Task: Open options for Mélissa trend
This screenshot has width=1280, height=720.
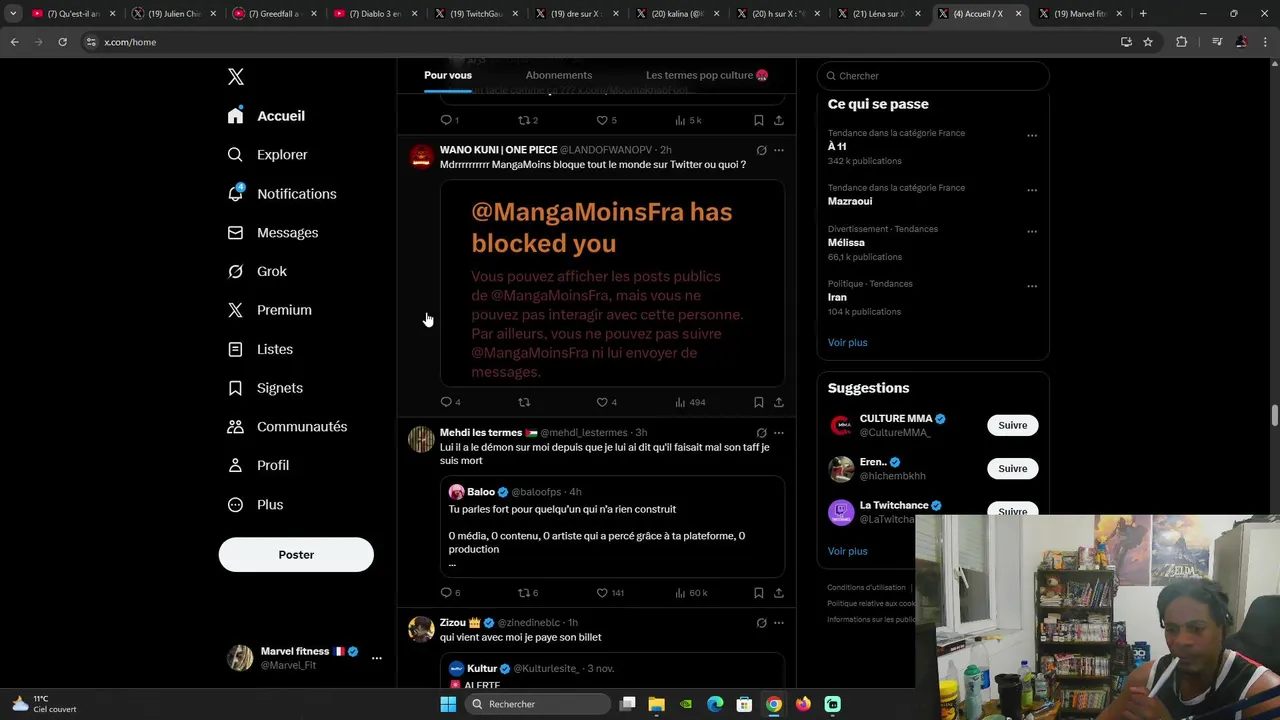Action: (x=1032, y=231)
